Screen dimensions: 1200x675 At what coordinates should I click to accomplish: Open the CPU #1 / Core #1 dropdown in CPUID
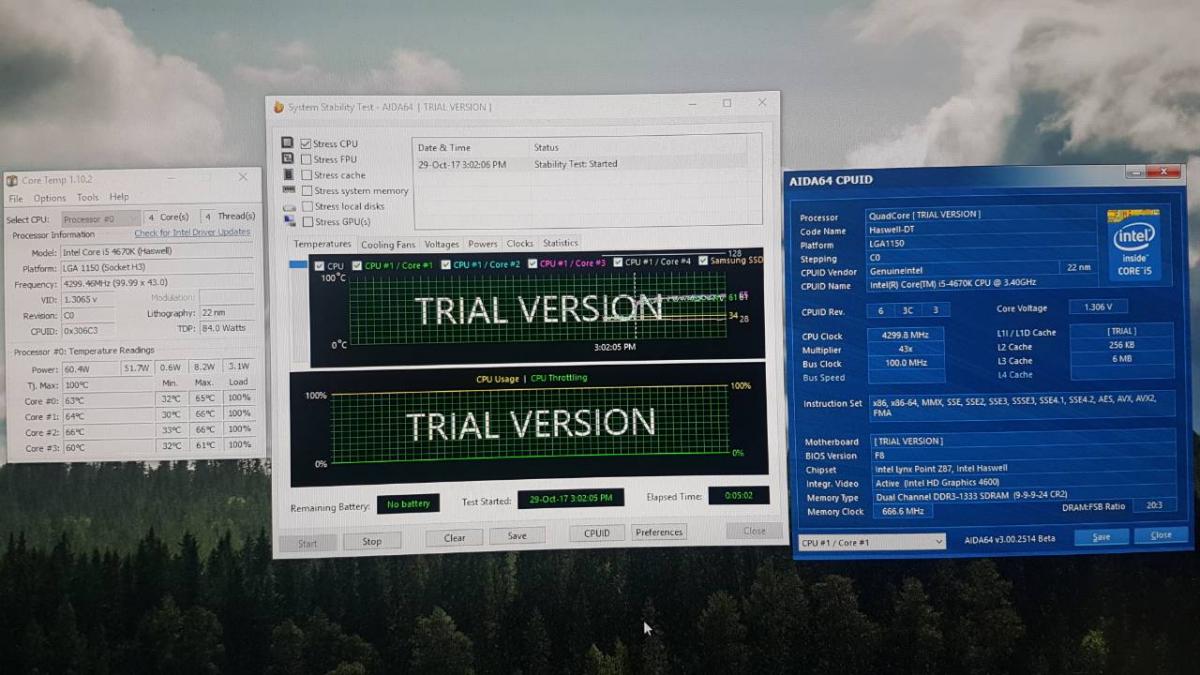click(x=872, y=542)
